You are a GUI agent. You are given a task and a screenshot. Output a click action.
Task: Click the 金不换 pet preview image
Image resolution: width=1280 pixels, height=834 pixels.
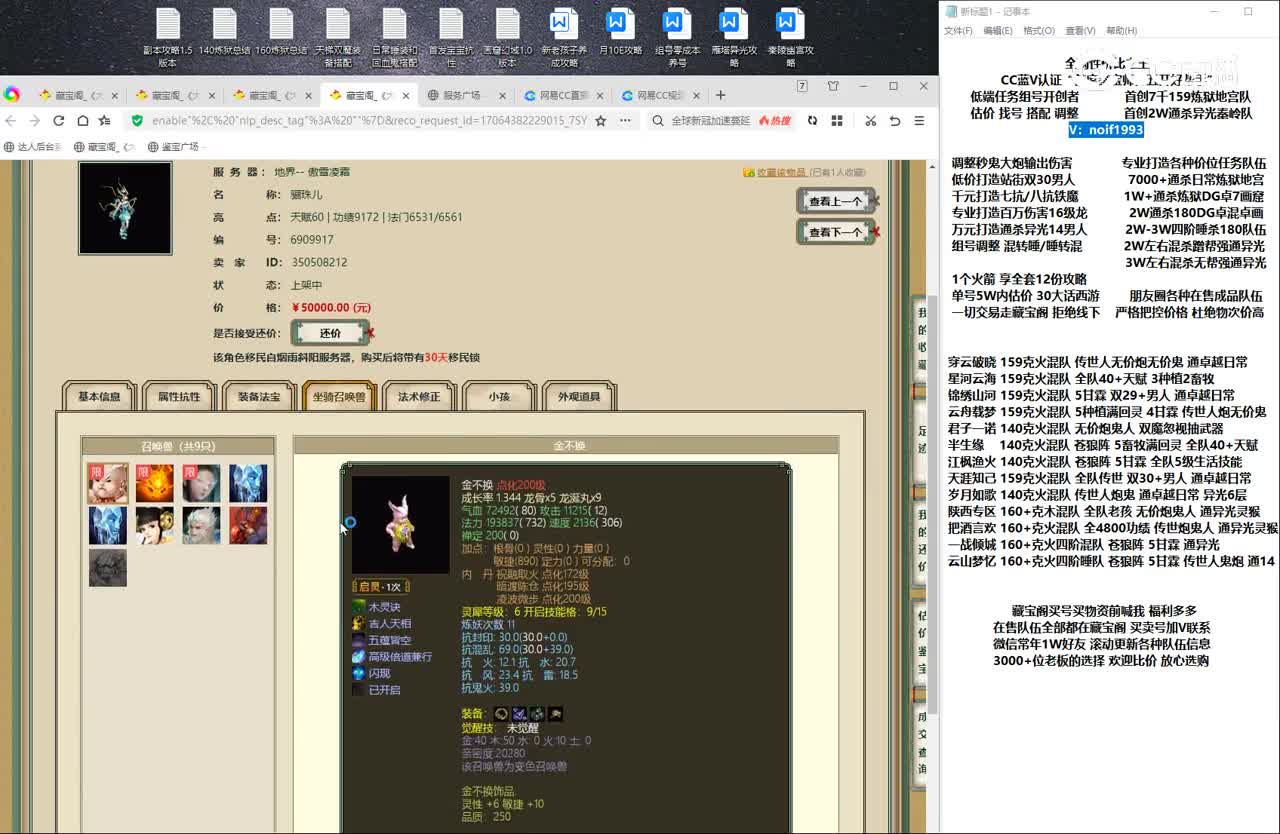tap(400, 524)
